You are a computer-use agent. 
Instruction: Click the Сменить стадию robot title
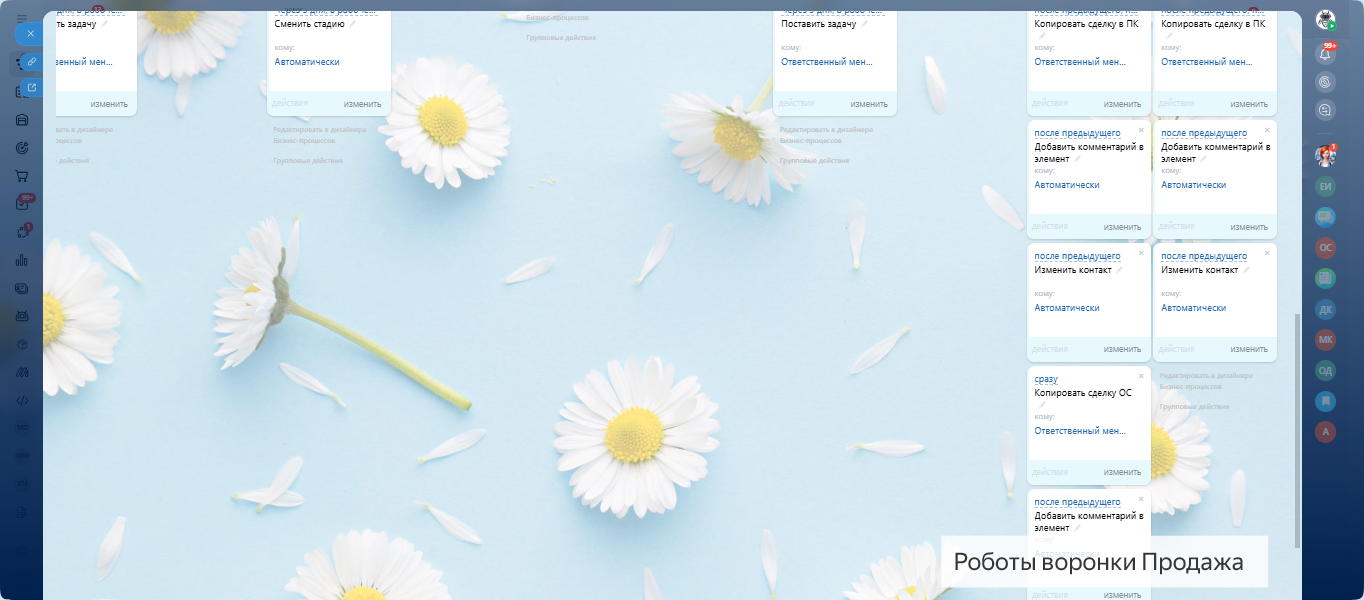(x=310, y=24)
